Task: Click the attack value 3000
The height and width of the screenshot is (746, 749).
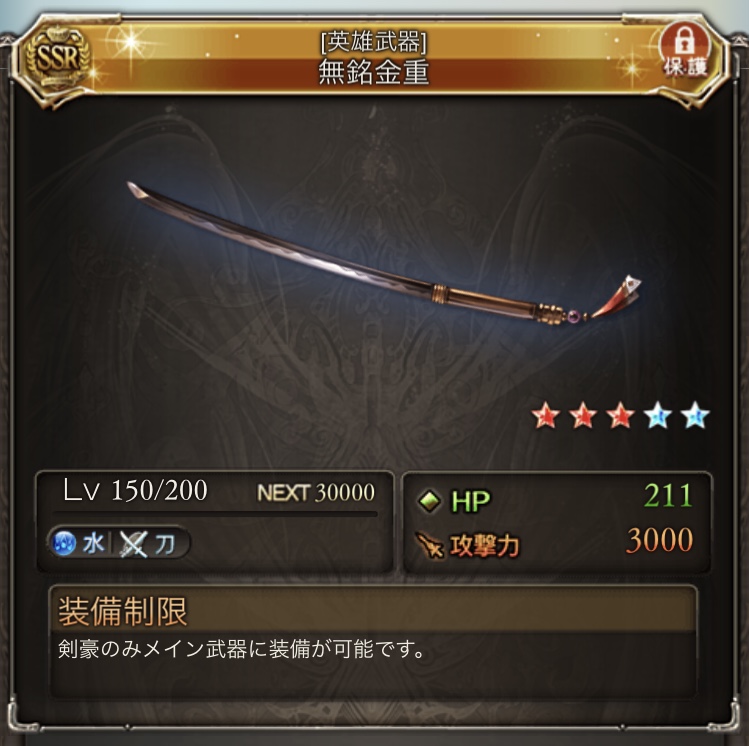Action: coord(659,540)
